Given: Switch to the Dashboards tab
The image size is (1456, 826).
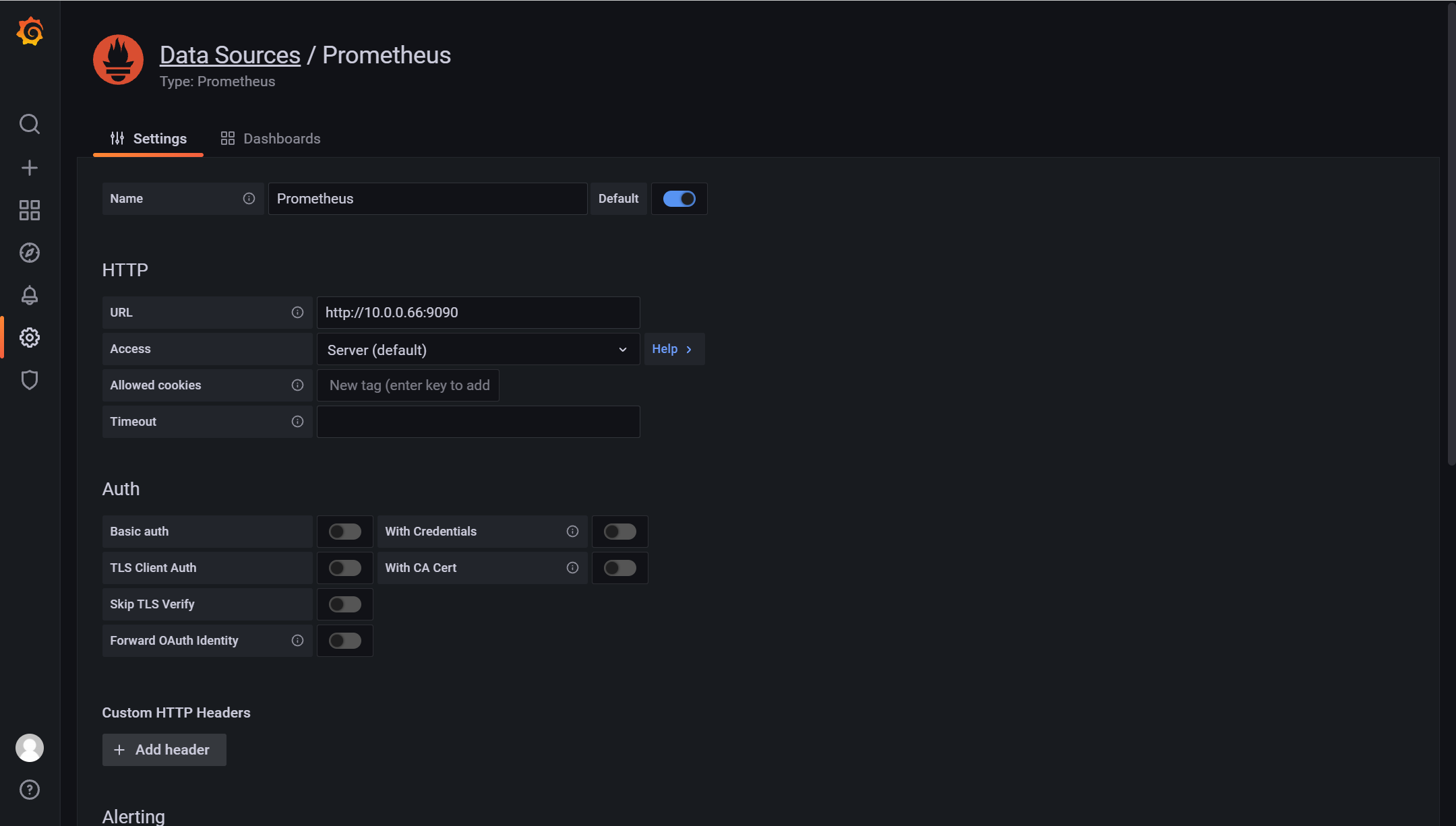Looking at the screenshot, I should pyautogui.click(x=271, y=139).
